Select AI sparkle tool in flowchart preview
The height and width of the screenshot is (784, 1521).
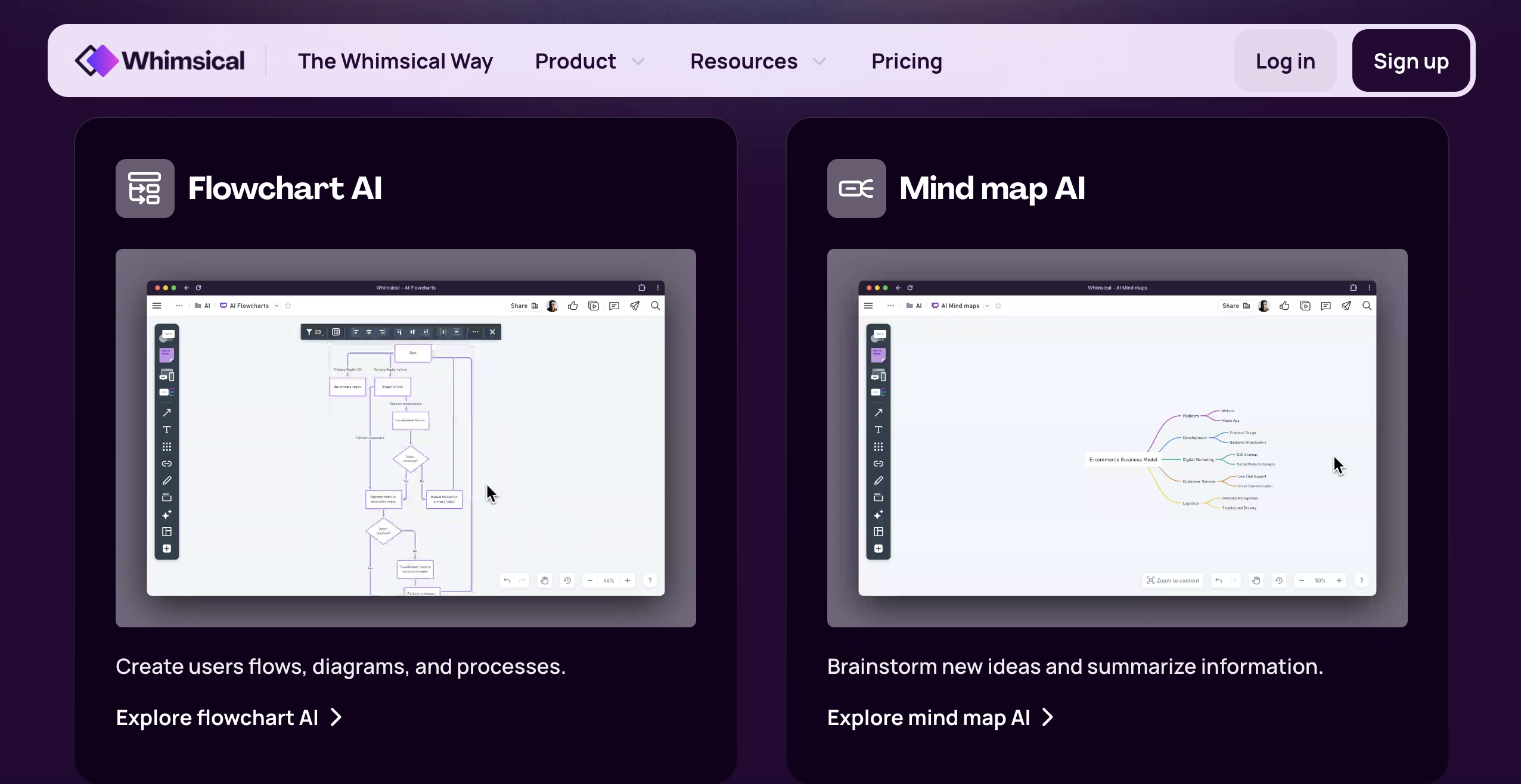click(167, 515)
